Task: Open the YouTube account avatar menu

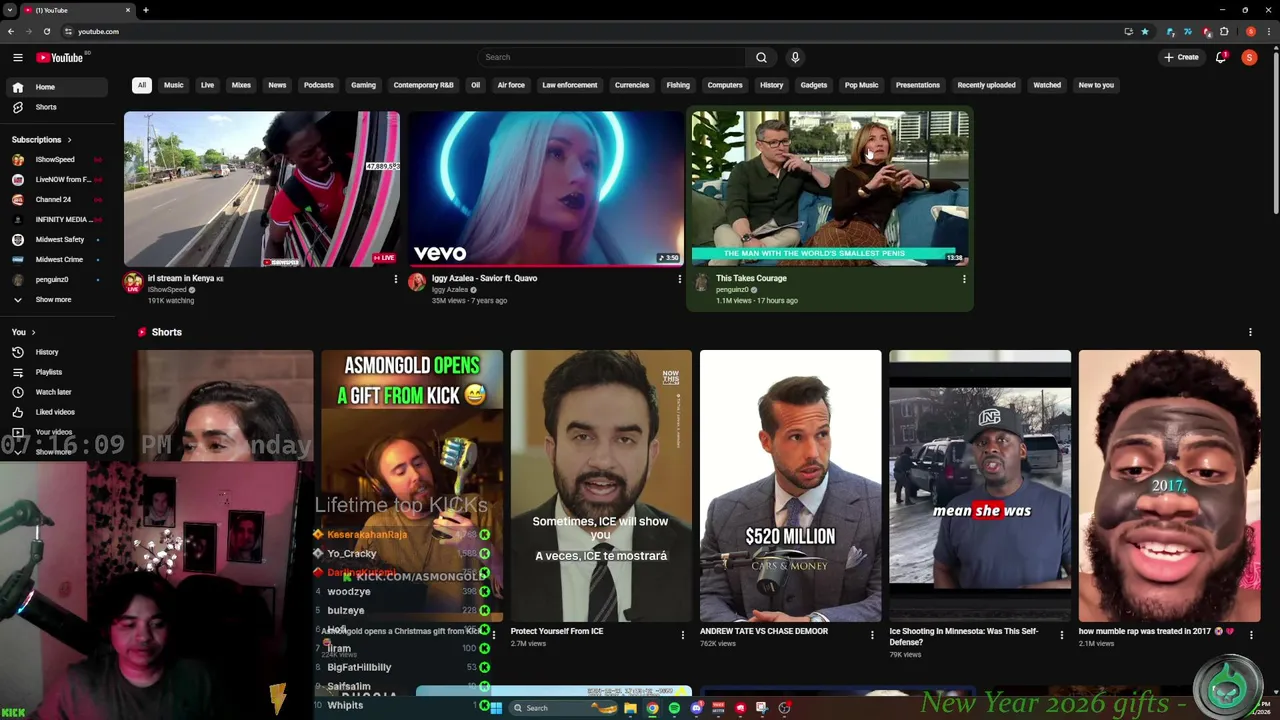Action: tap(1249, 57)
